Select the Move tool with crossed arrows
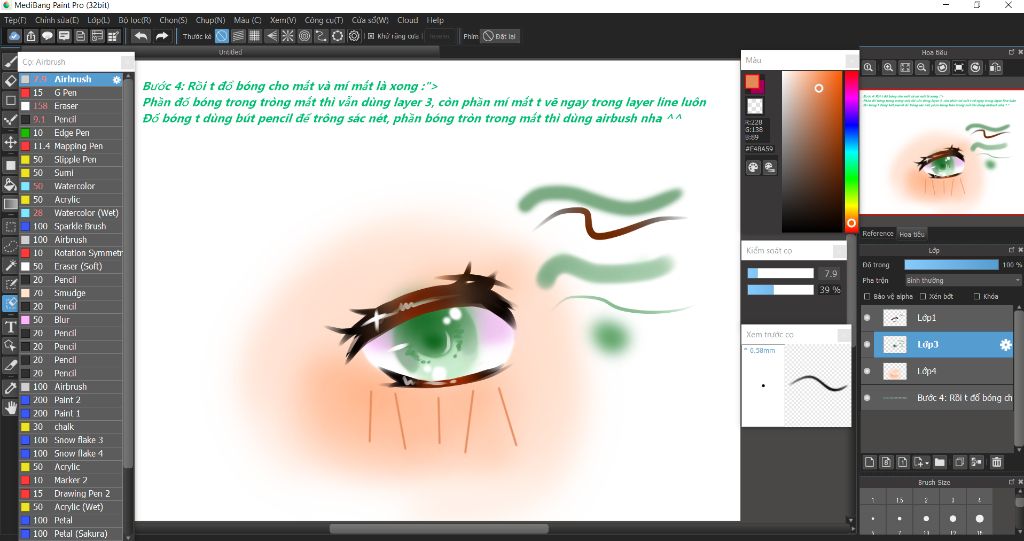The width and height of the screenshot is (1024, 541). coord(10,142)
